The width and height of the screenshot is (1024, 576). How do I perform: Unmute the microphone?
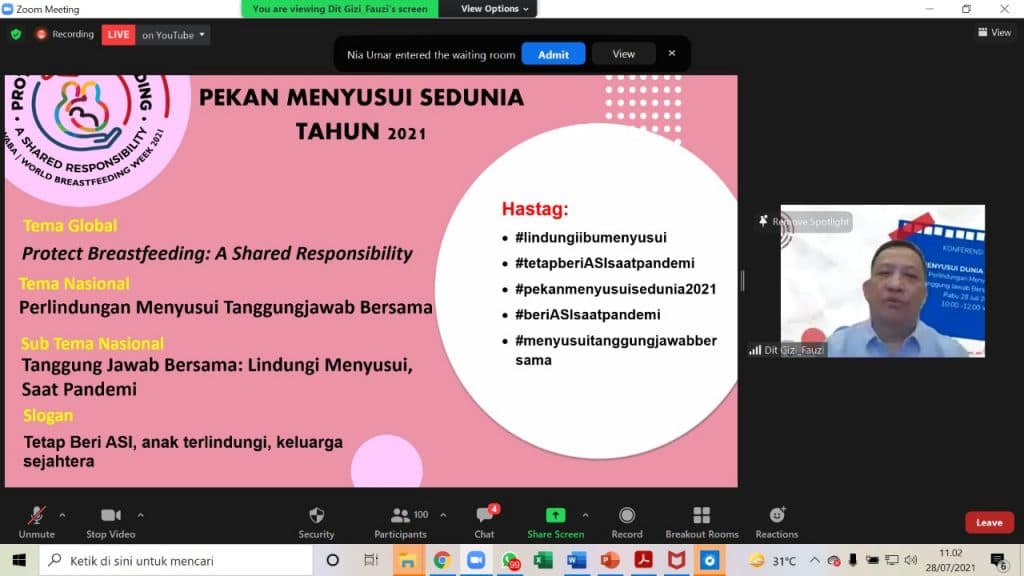(37, 522)
